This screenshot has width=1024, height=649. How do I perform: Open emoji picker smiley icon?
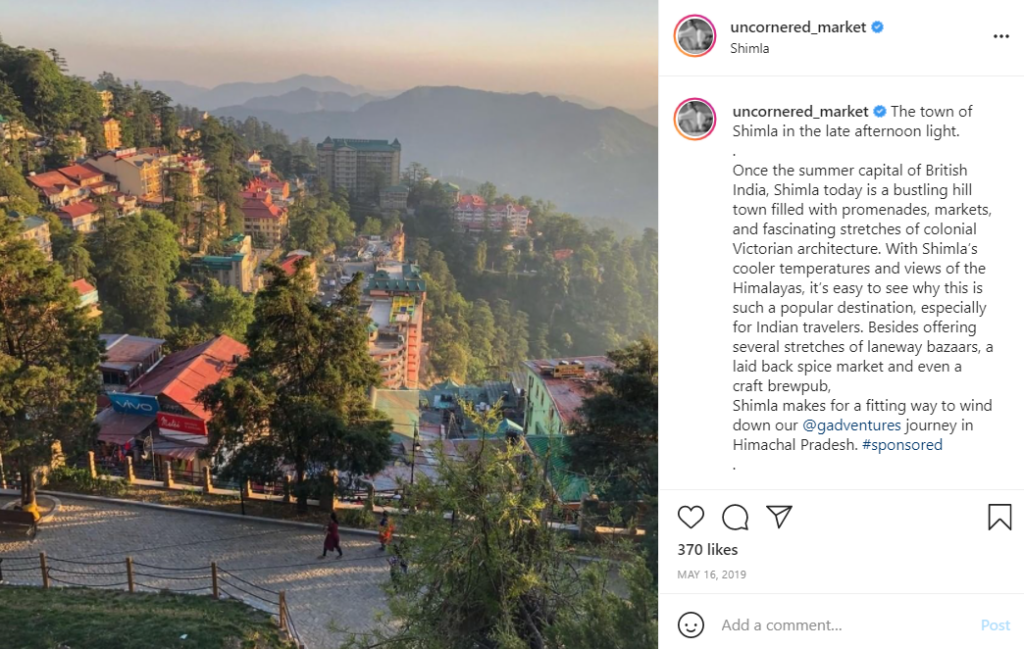tap(691, 625)
